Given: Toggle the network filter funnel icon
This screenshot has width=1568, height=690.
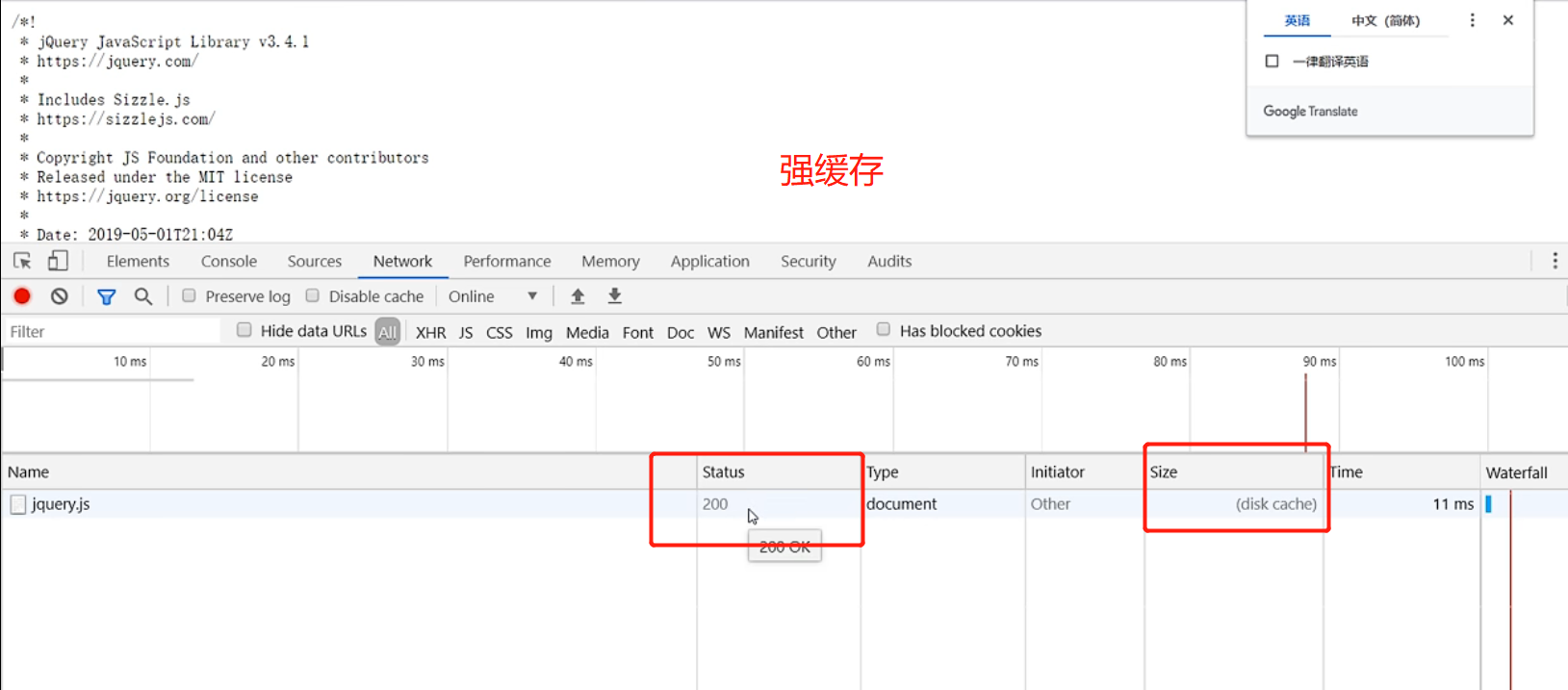Looking at the screenshot, I should coord(107,296).
